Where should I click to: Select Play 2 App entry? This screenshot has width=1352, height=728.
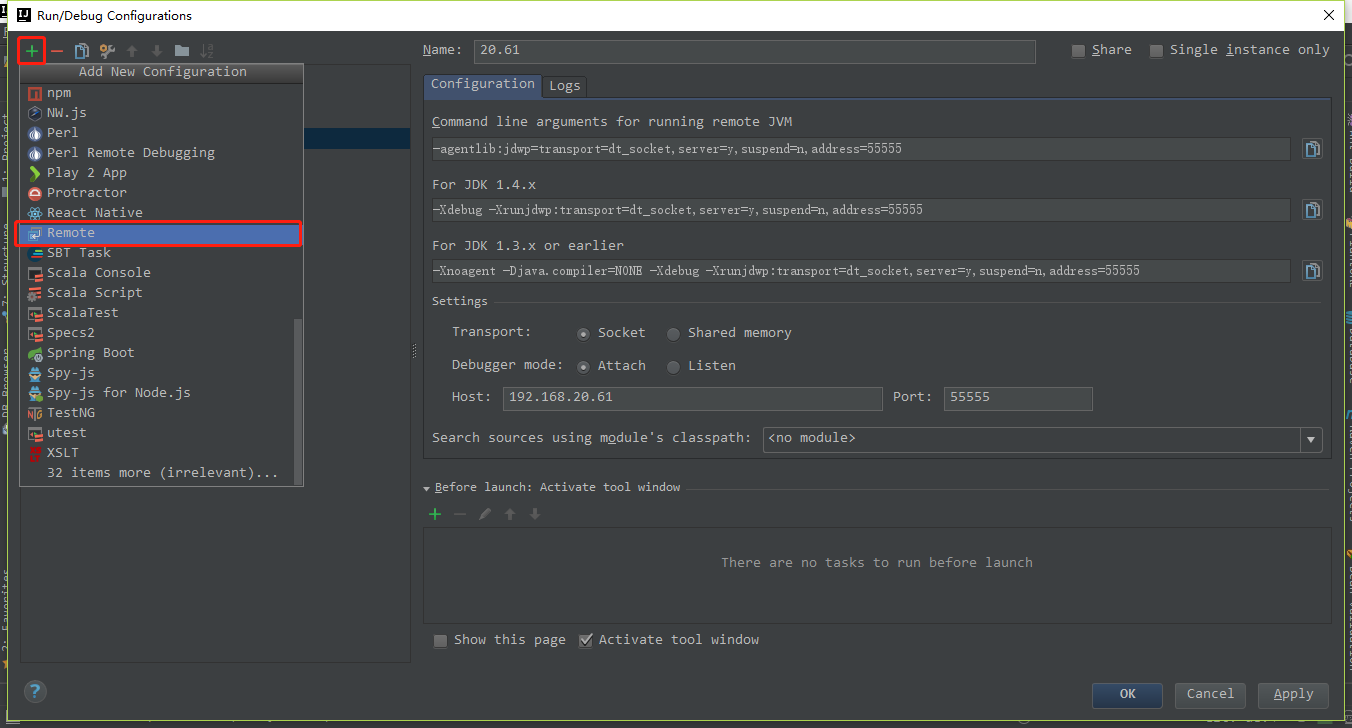pos(161,173)
